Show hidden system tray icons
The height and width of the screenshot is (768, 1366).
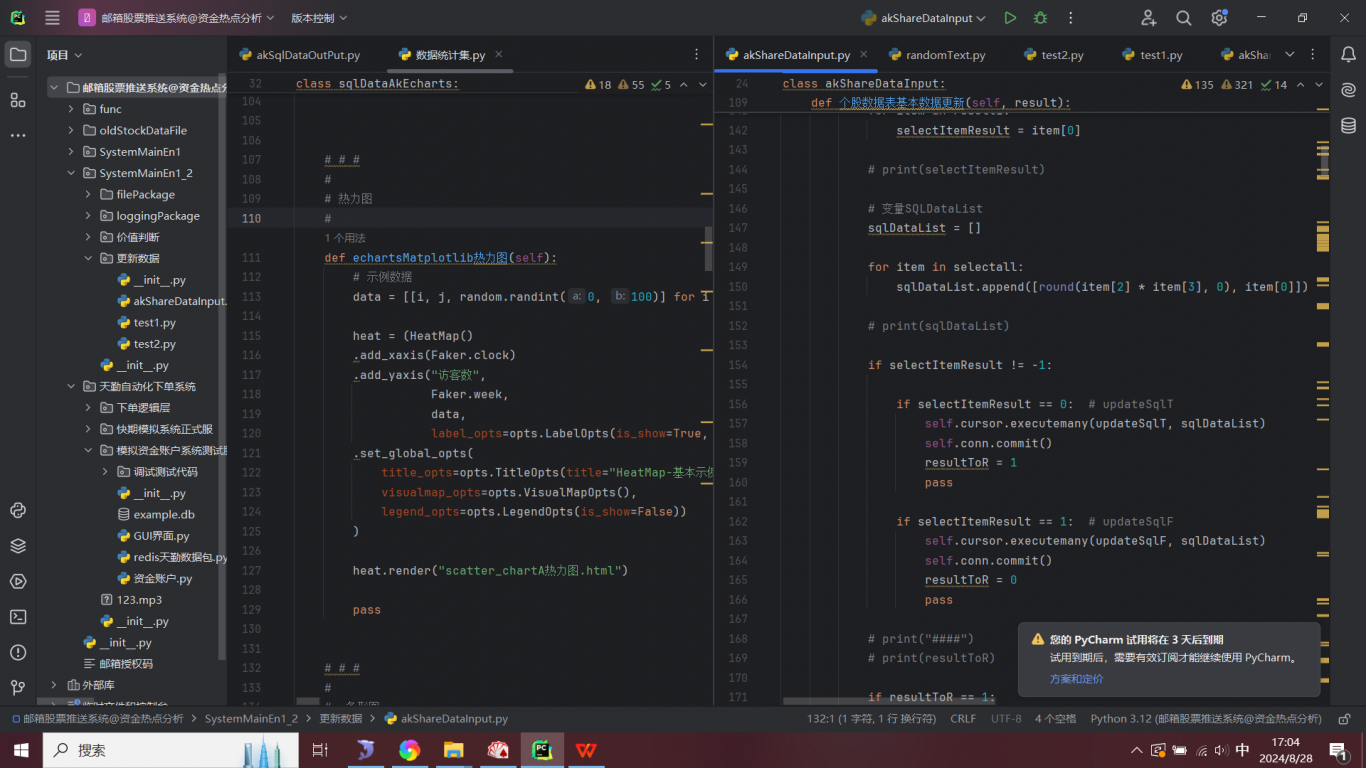pyautogui.click(x=1136, y=750)
